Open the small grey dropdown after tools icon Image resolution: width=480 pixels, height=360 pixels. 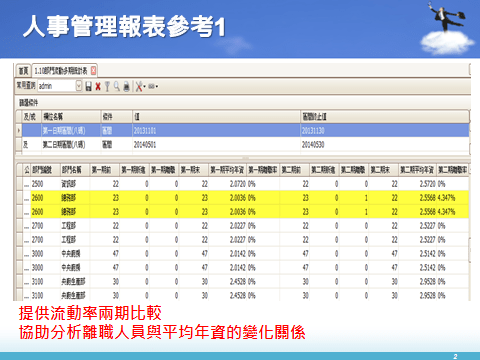(153, 87)
